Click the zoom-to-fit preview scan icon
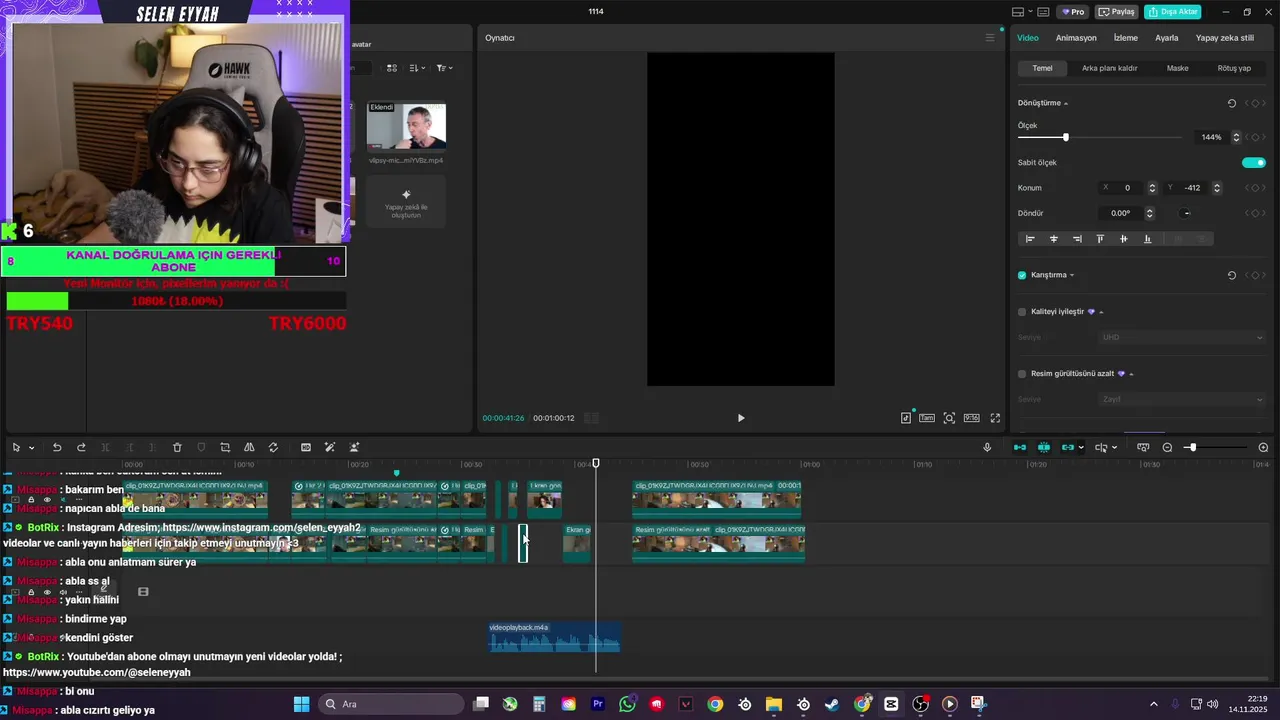The image size is (1280, 720). 949,418
